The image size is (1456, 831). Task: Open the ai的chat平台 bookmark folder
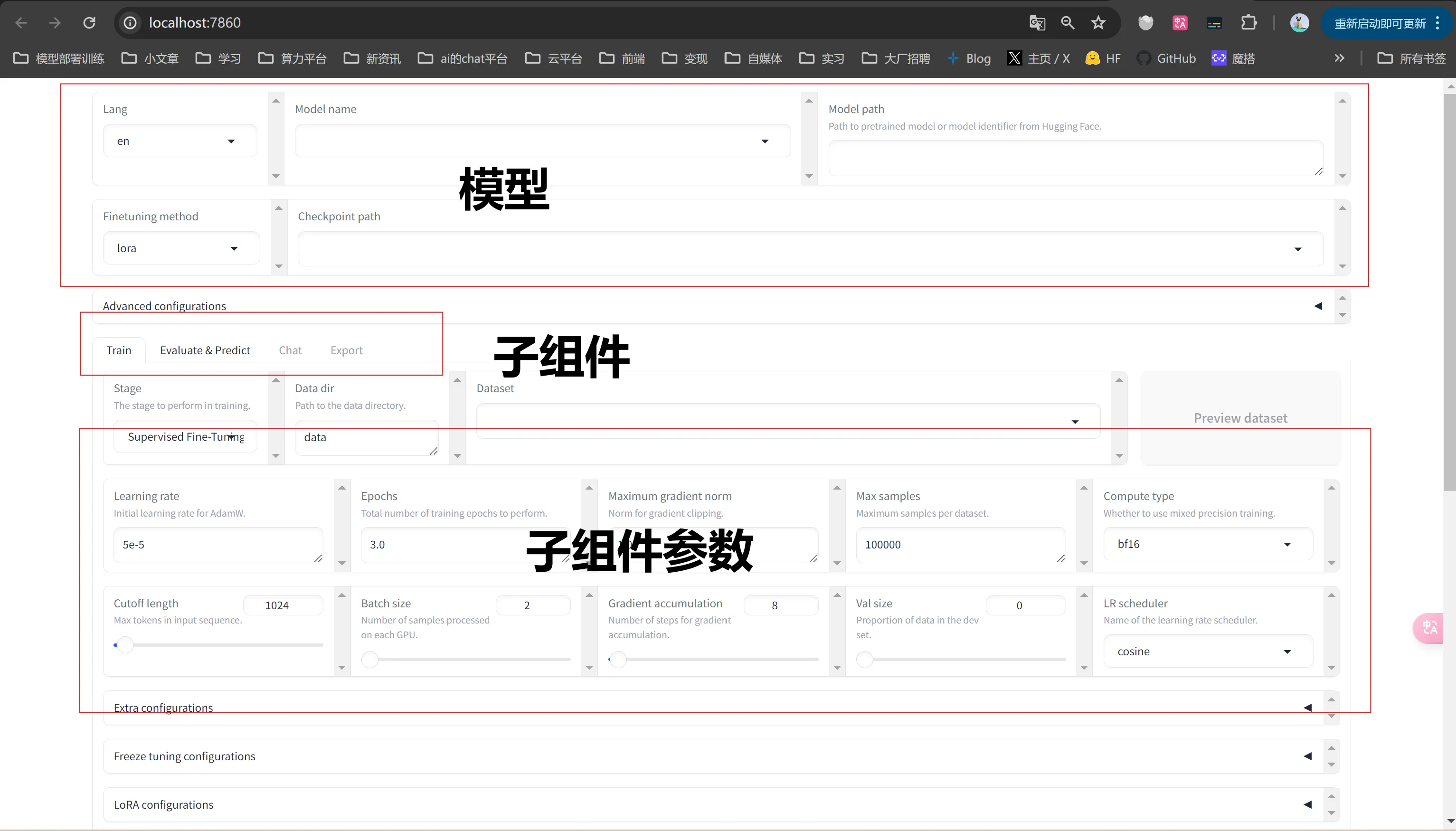click(463, 58)
